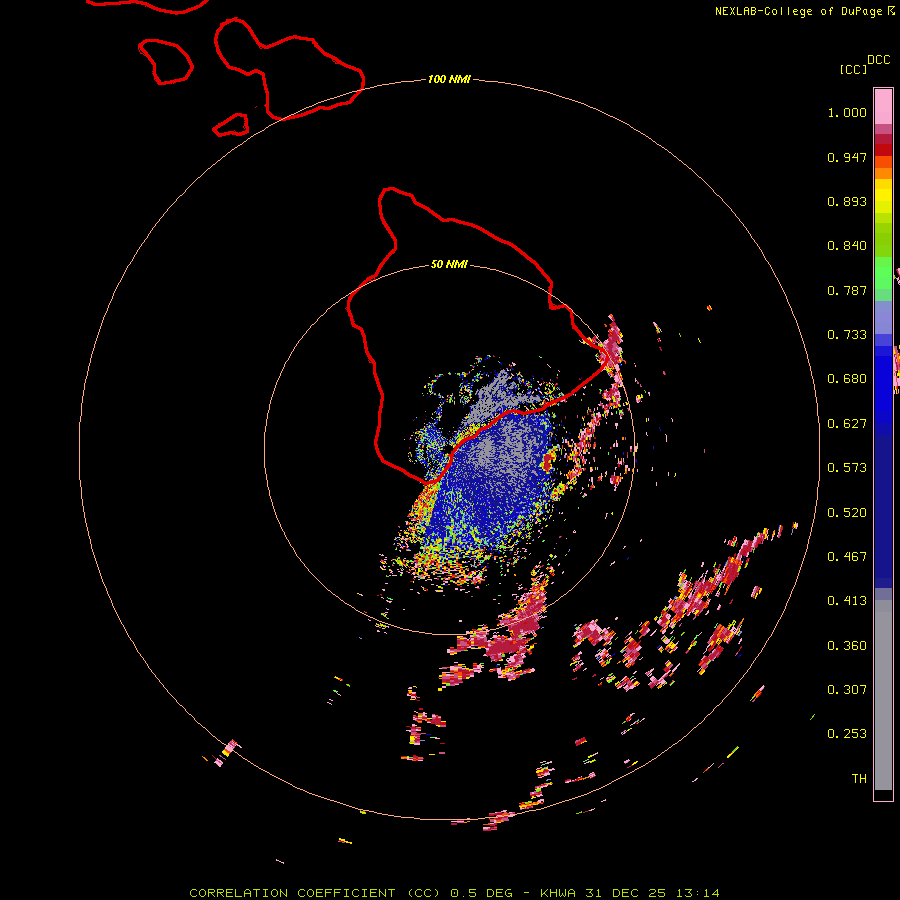Click the 0.947 color scale value
This screenshot has width=900, height=900.
pos(847,157)
